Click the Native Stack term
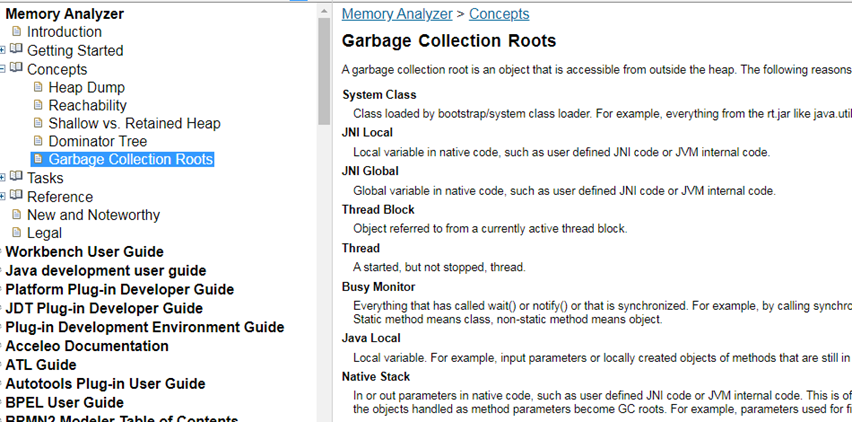 [376, 376]
